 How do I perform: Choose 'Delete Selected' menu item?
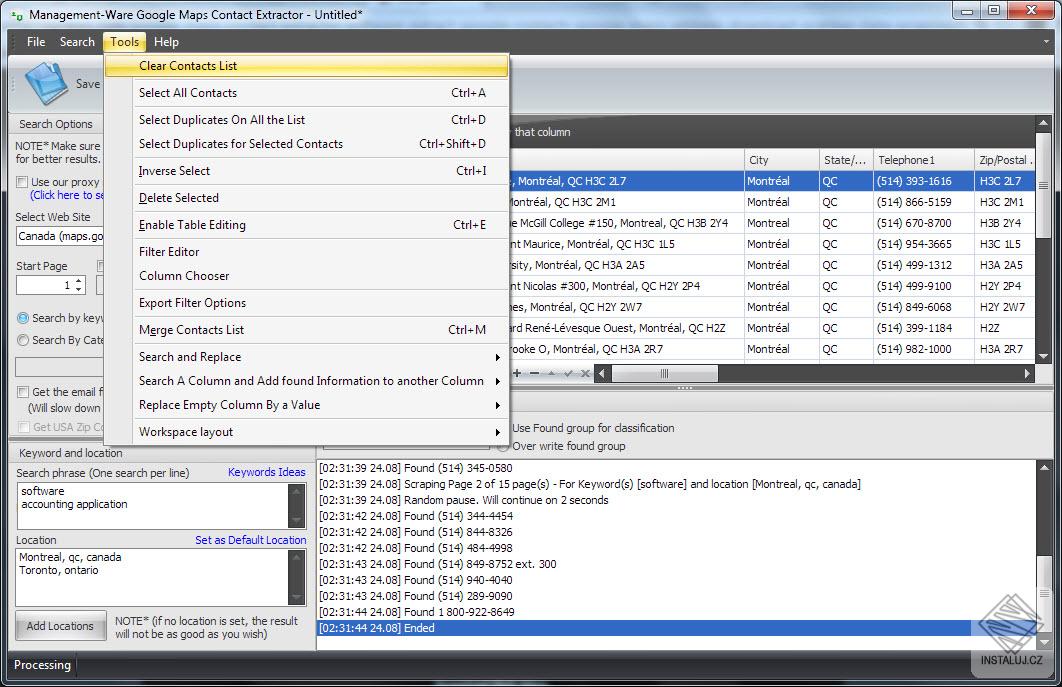click(x=306, y=198)
